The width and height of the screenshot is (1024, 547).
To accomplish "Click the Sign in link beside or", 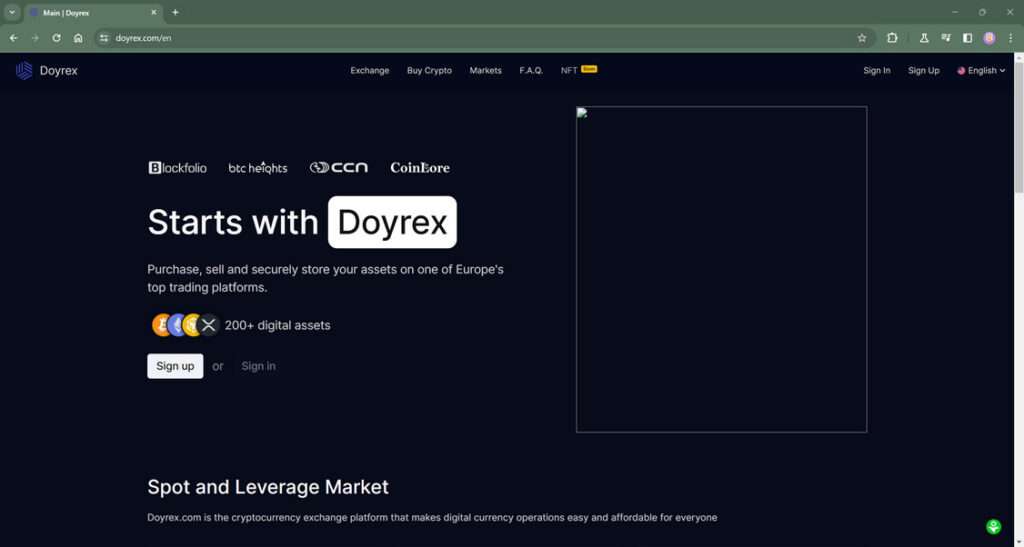I will pos(259,366).
